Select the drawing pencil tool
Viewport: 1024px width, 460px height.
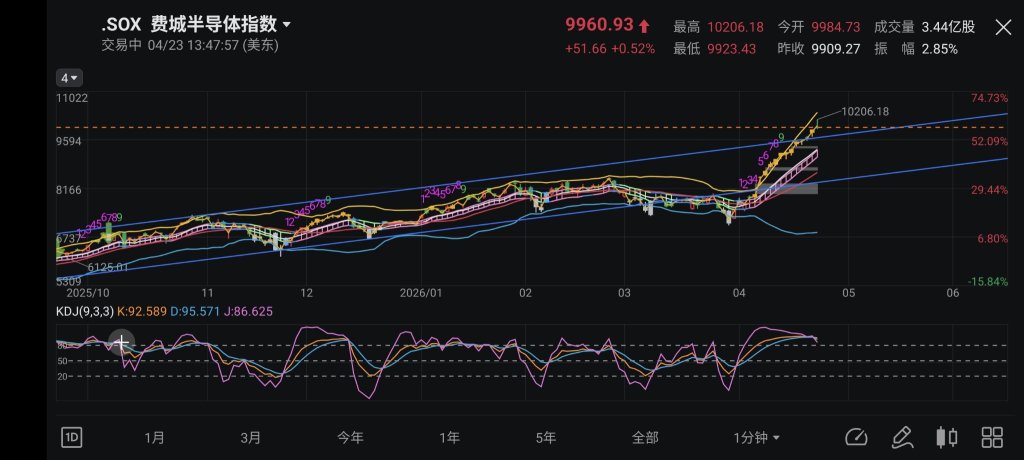coord(902,437)
